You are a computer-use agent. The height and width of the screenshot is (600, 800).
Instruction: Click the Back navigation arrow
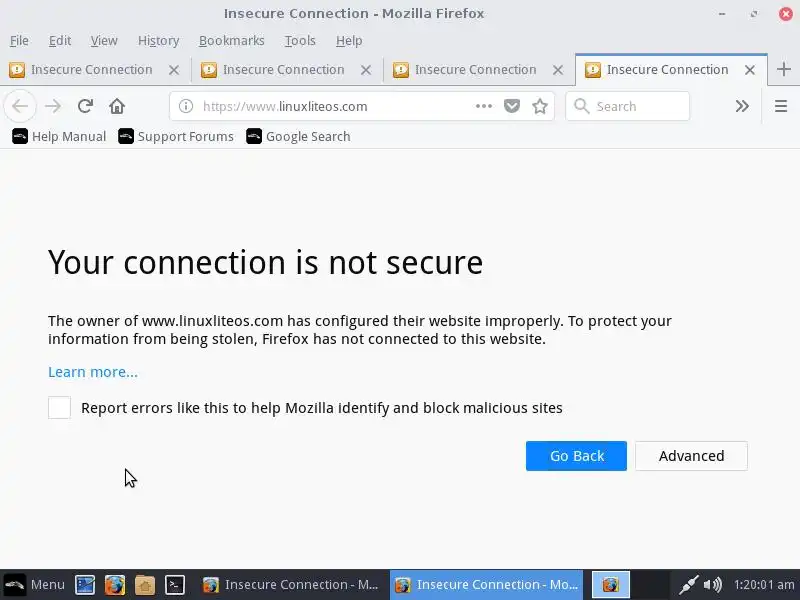tap(20, 106)
